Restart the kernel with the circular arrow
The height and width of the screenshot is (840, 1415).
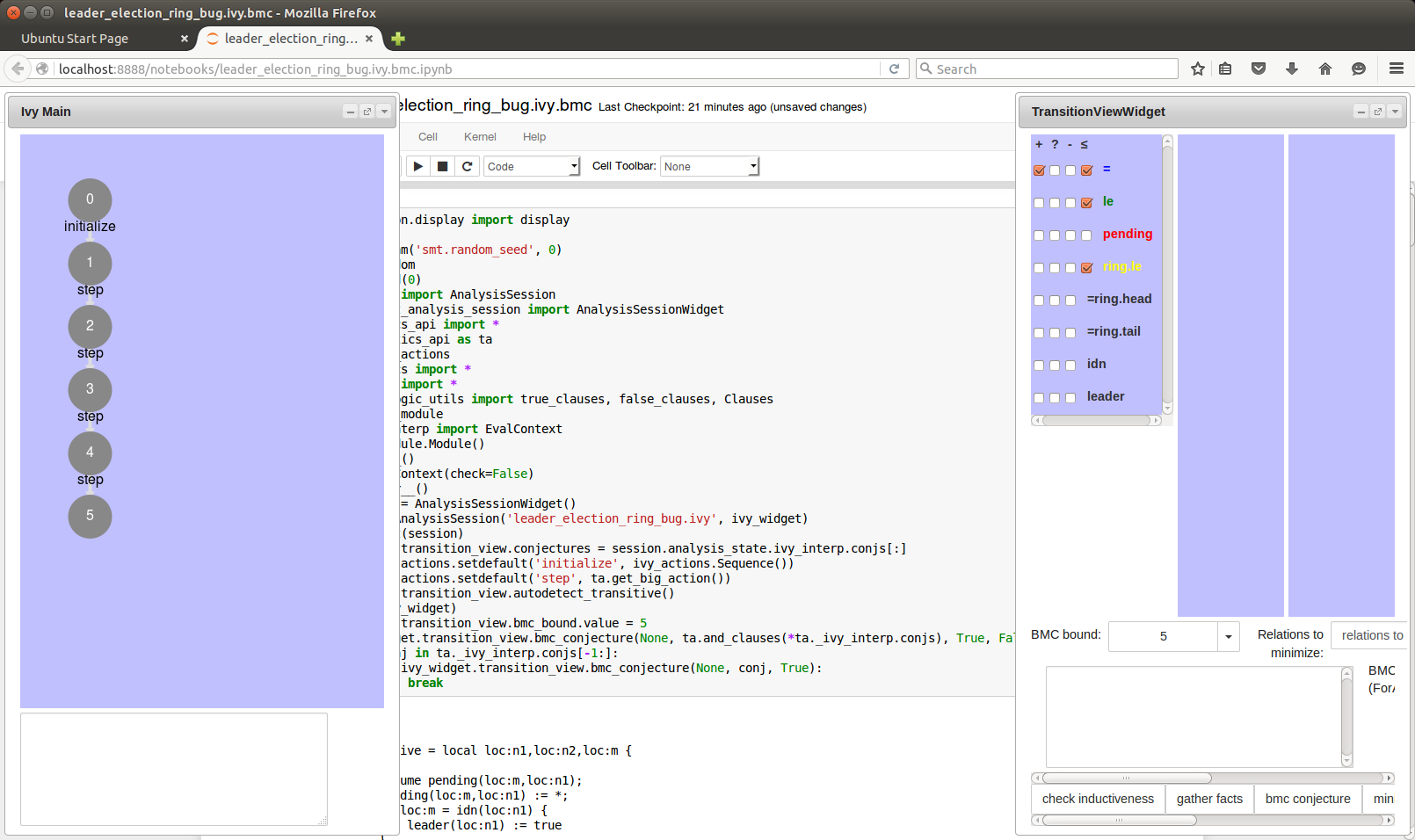point(468,166)
